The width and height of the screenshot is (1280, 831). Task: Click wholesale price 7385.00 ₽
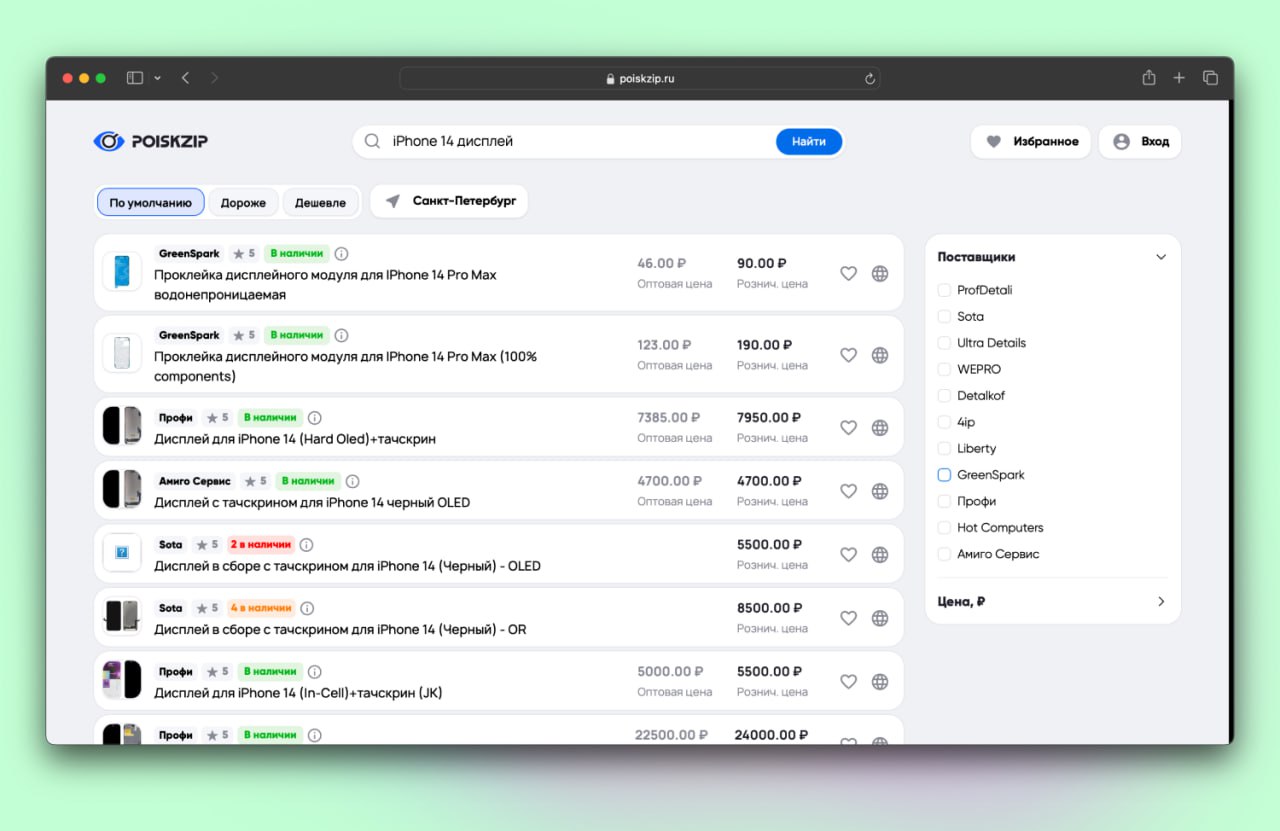coord(669,417)
